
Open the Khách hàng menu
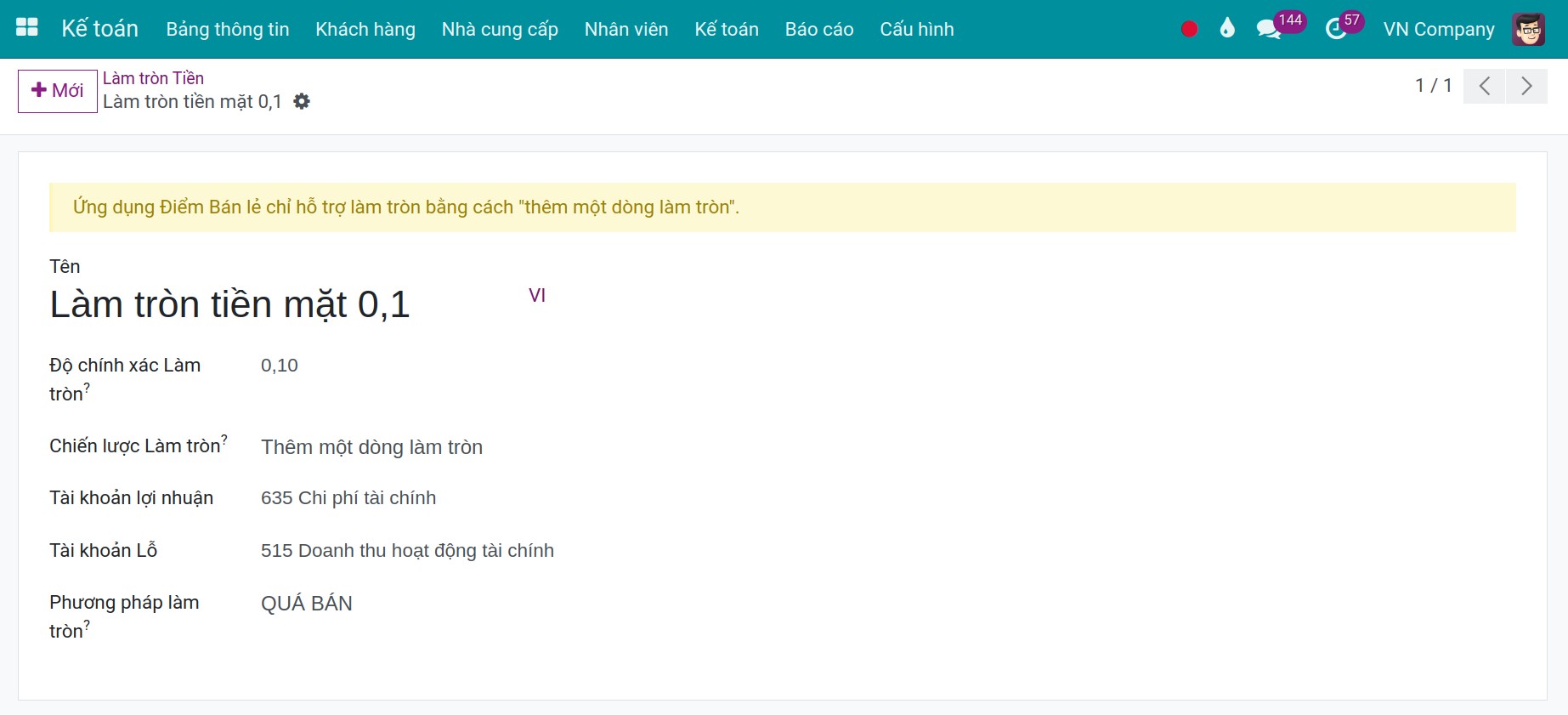[x=365, y=29]
